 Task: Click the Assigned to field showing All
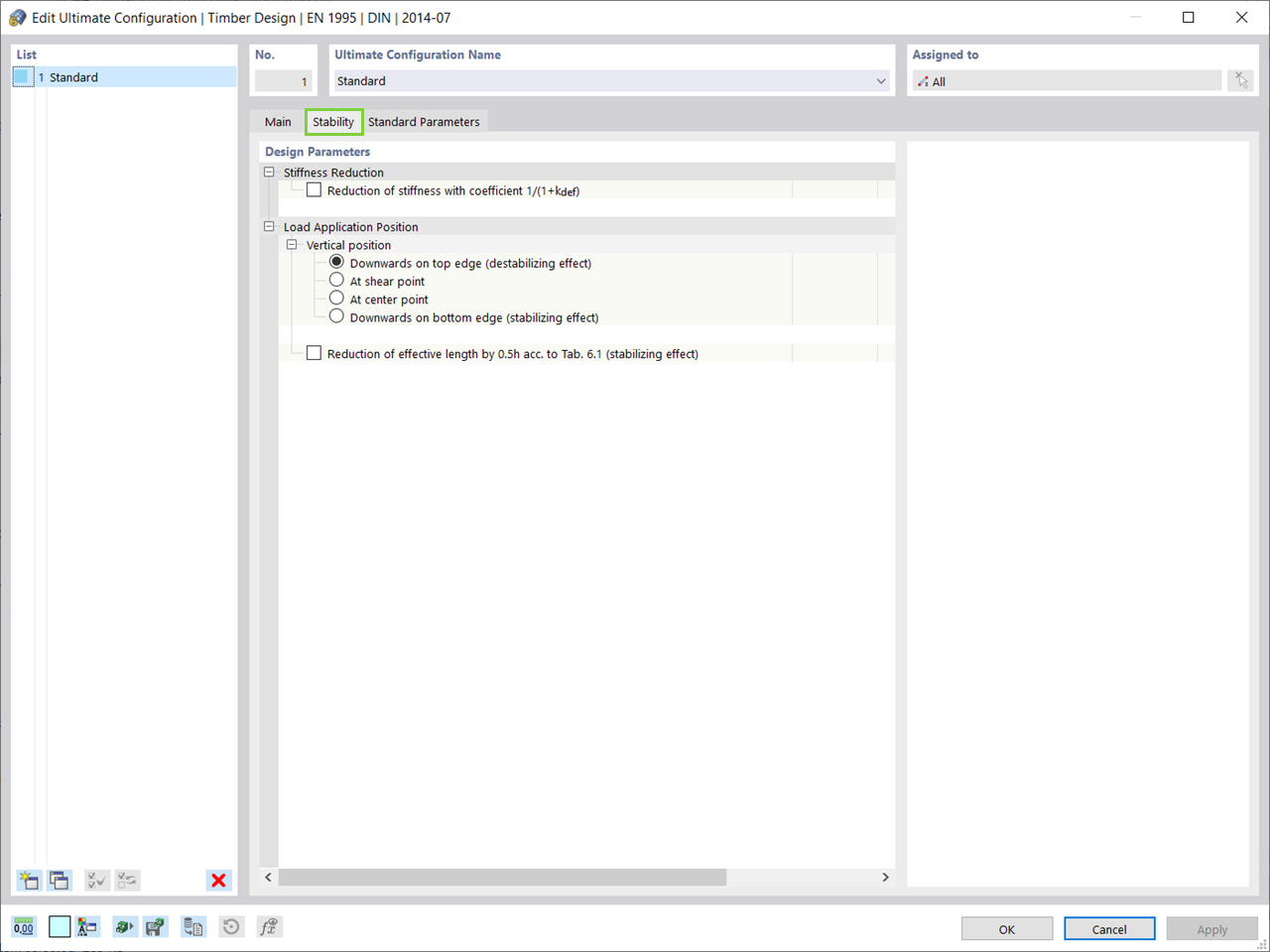coord(1067,81)
